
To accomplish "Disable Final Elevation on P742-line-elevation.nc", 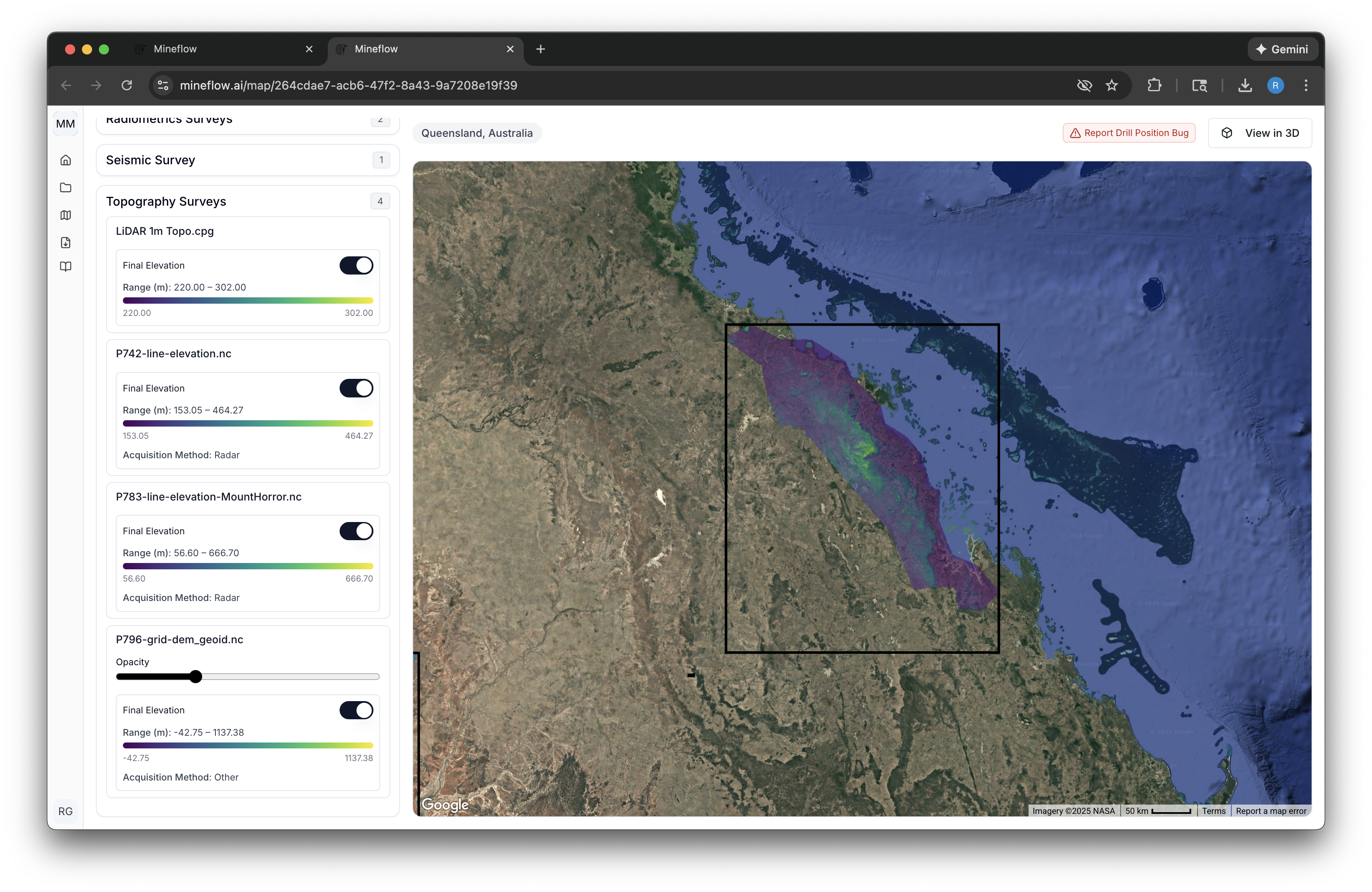I will point(356,388).
